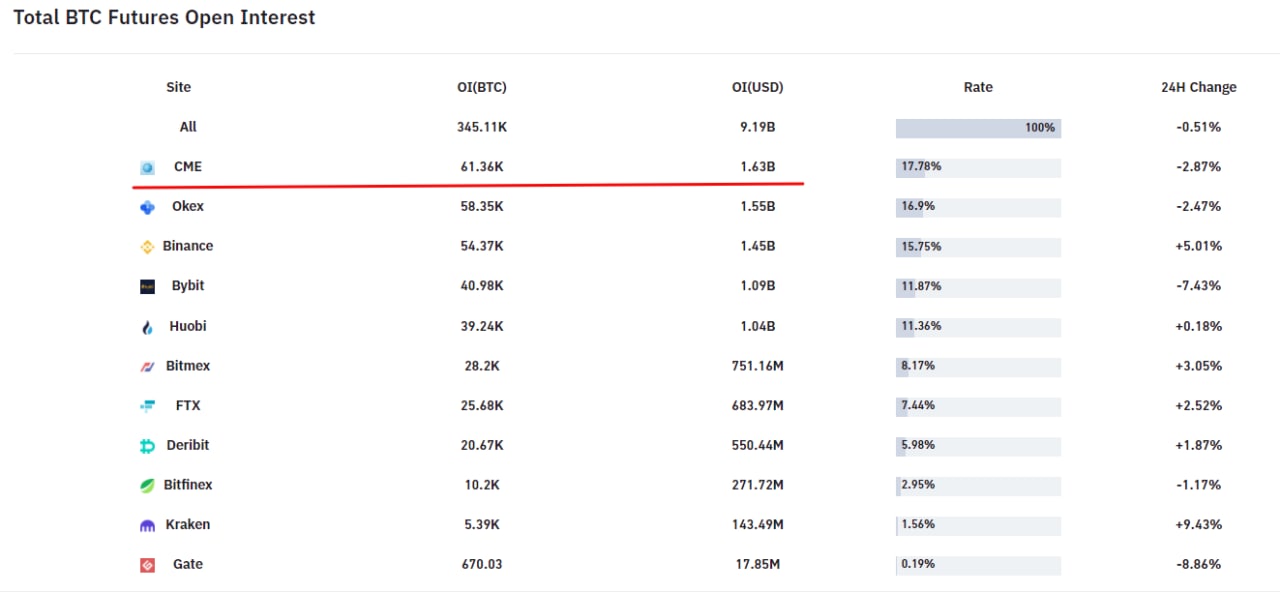This screenshot has width=1280, height=592.
Task: Open the Bybit exchange name link
Action: point(188,286)
